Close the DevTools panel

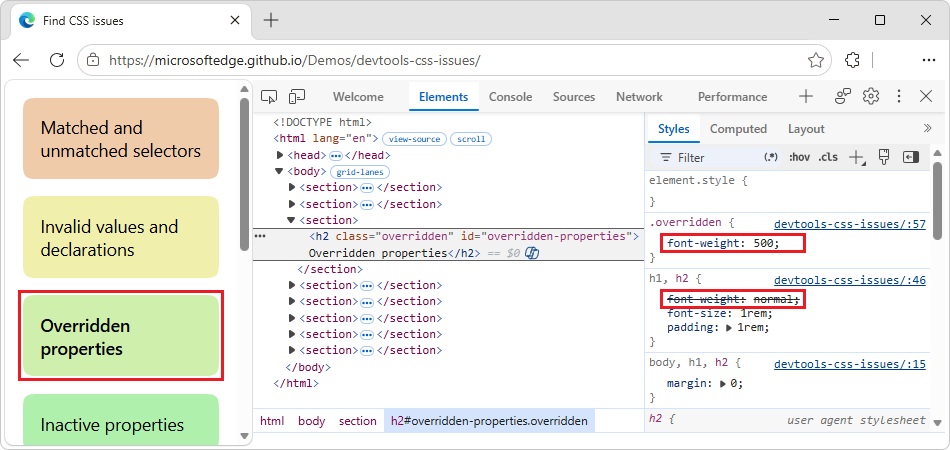pyautogui.click(x=926, y=96)
